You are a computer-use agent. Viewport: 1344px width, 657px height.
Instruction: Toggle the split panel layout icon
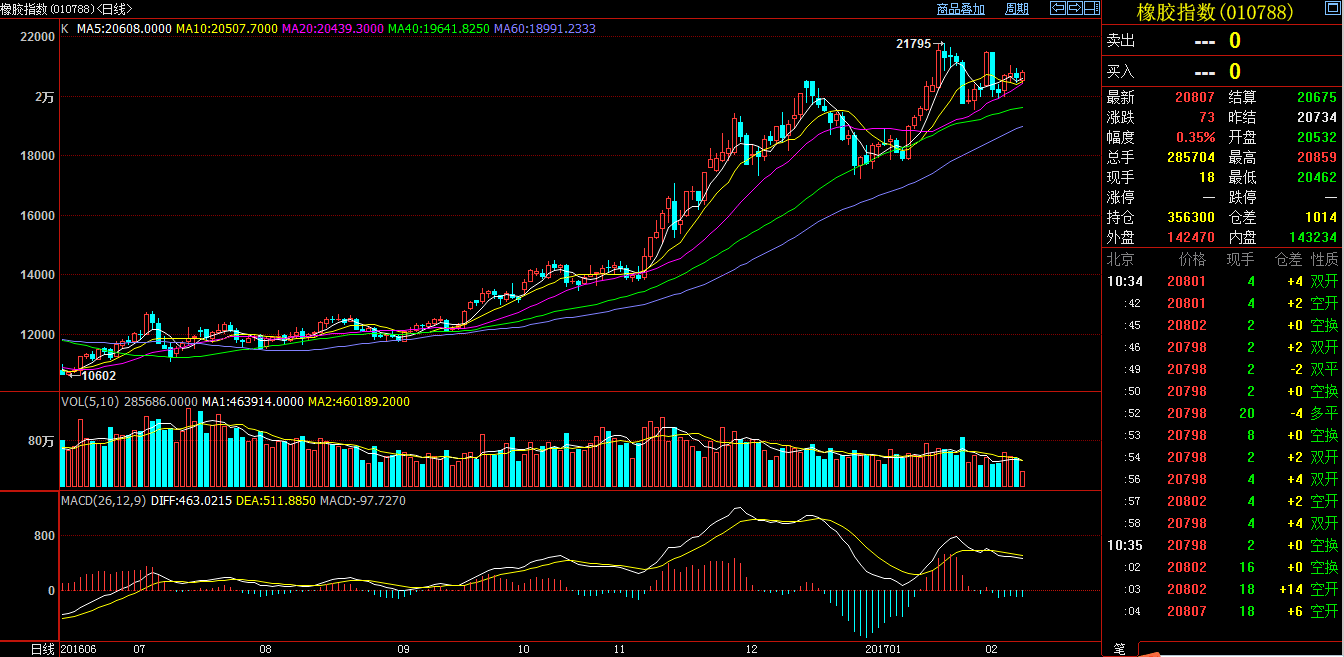coord(1092,8)
